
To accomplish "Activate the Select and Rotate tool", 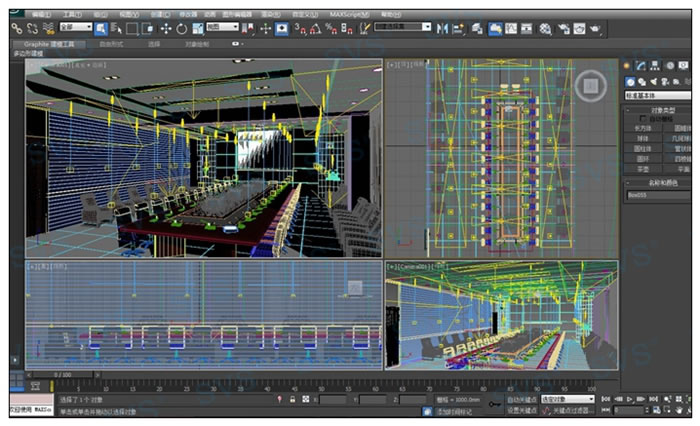I will click(x=181, y=28).
